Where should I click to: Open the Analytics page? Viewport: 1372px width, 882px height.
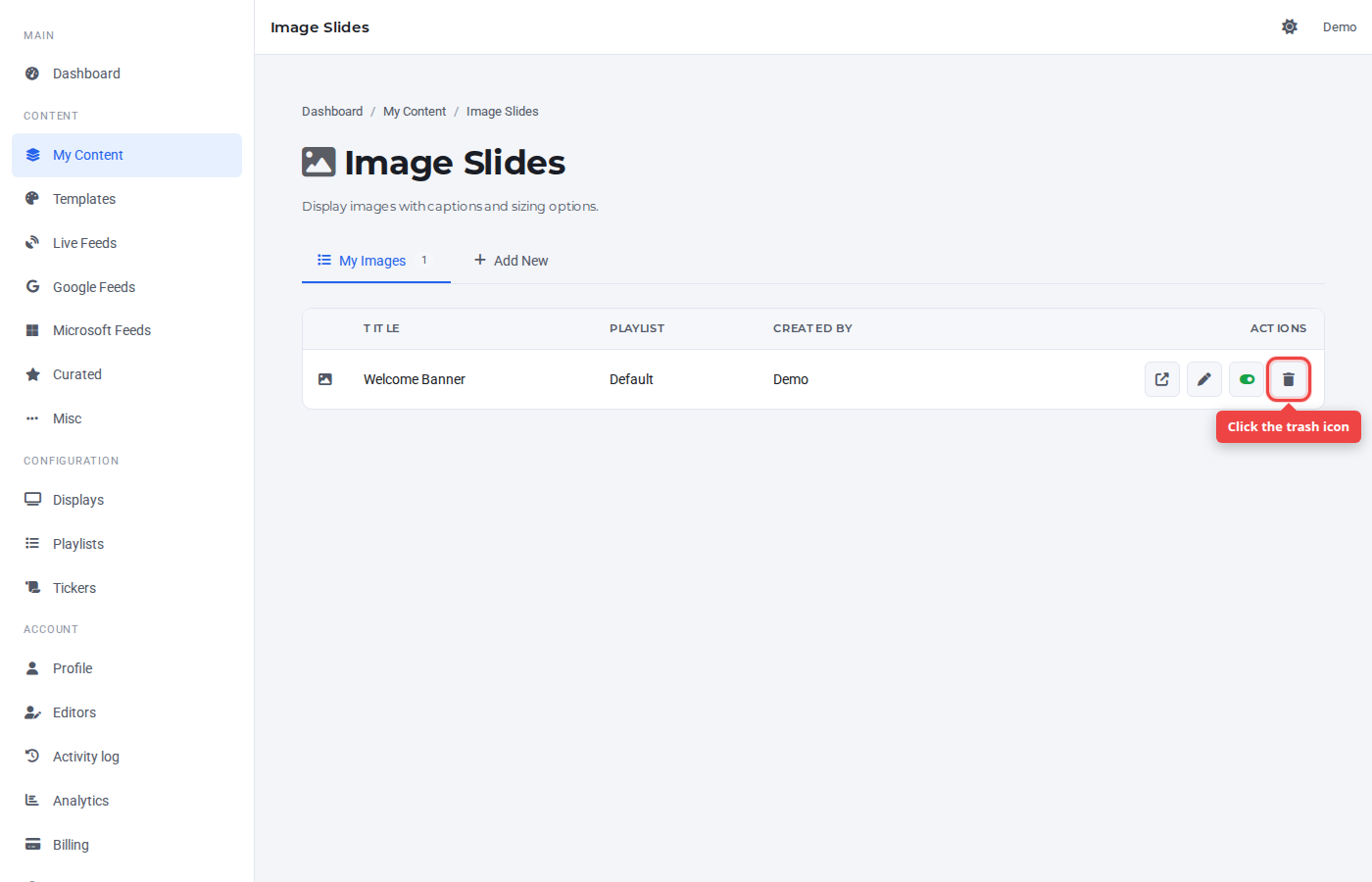pyautogui.click(x=127, y=801)
